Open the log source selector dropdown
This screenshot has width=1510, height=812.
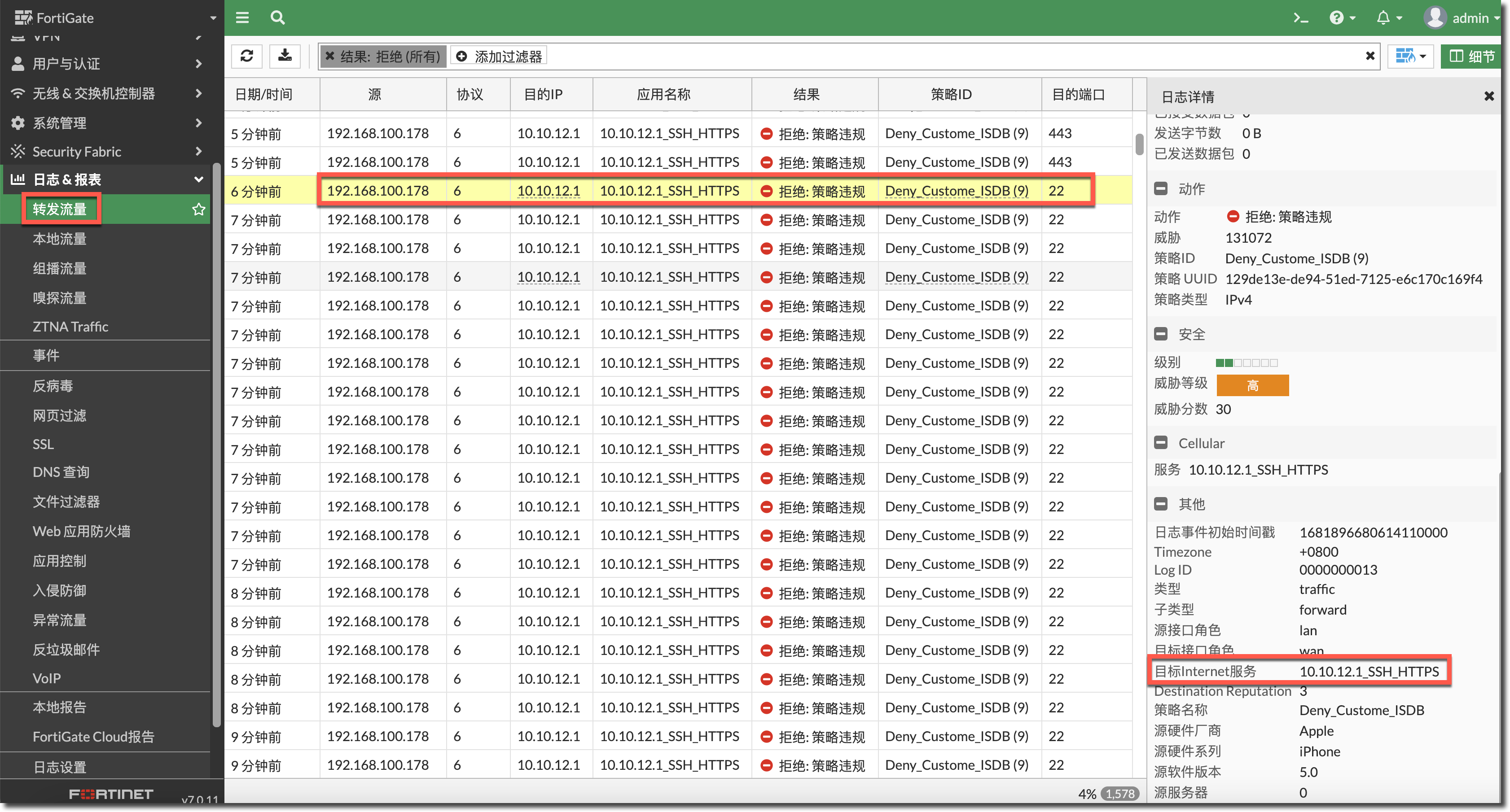[x=1410, y=56]
